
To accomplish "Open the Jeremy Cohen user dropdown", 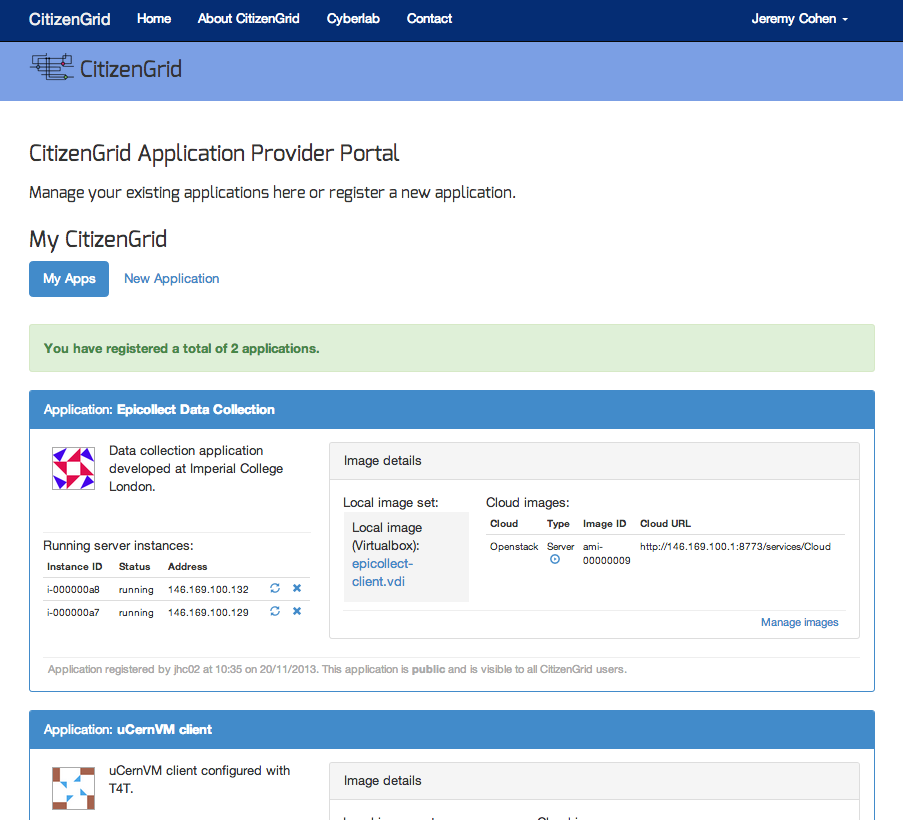I will tap(799, 19).
